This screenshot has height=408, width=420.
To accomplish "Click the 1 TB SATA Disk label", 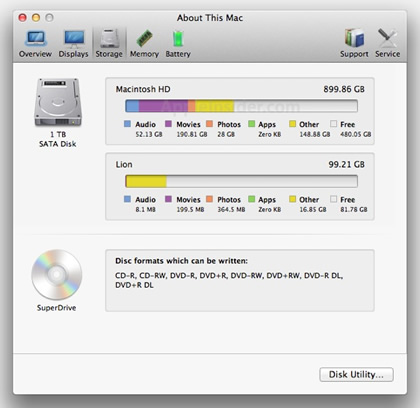I will (58, 139).
